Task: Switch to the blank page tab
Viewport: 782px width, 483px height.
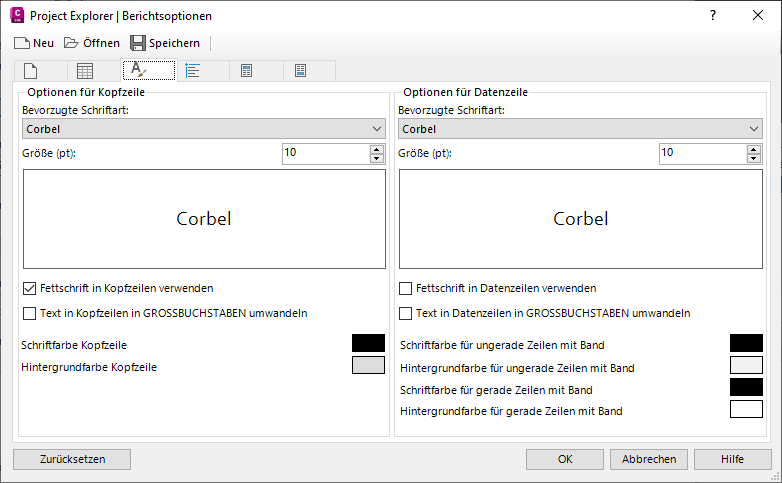Action: (x=31, y=70)
